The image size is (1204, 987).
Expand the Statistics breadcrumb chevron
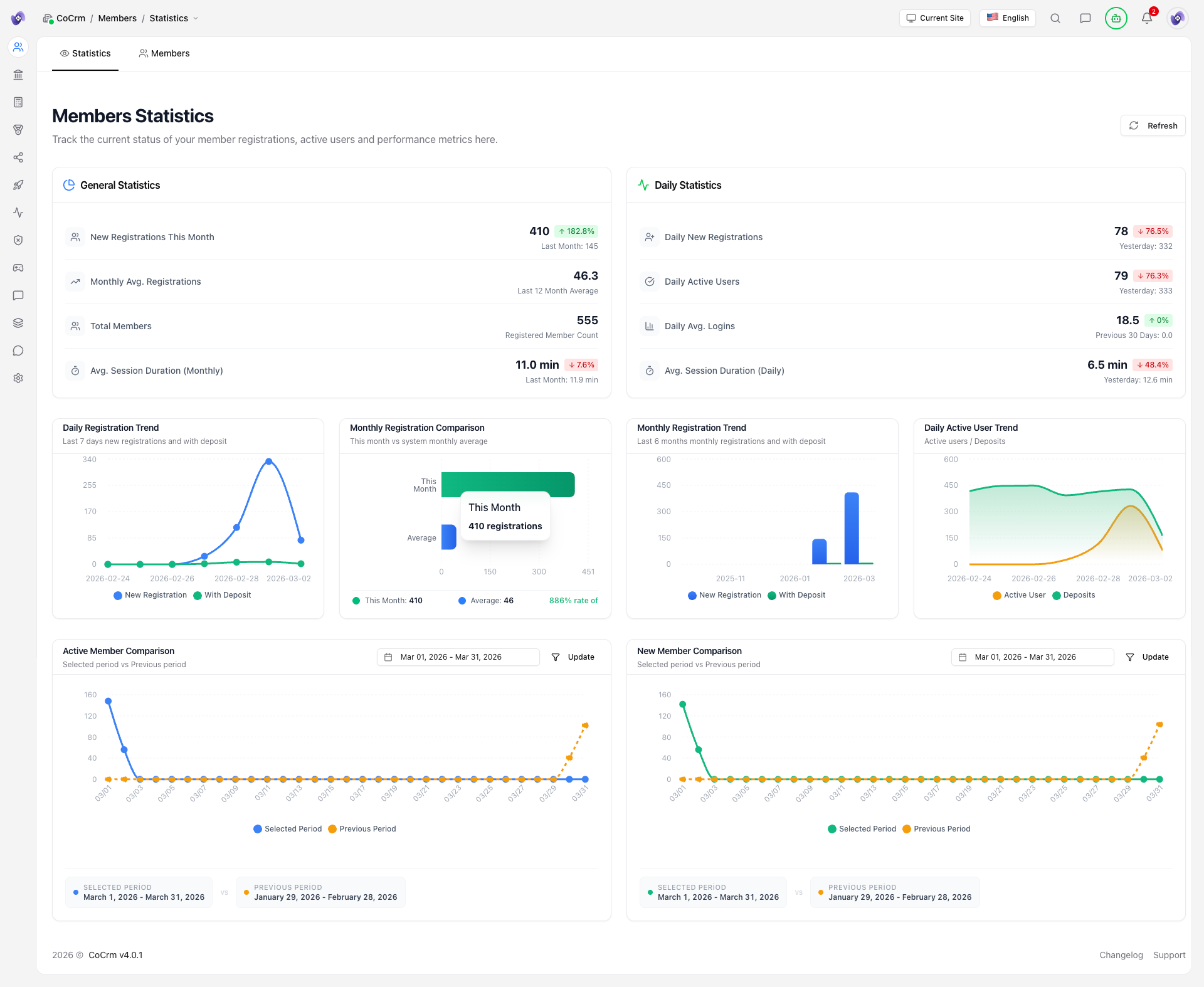coord(196,18)
